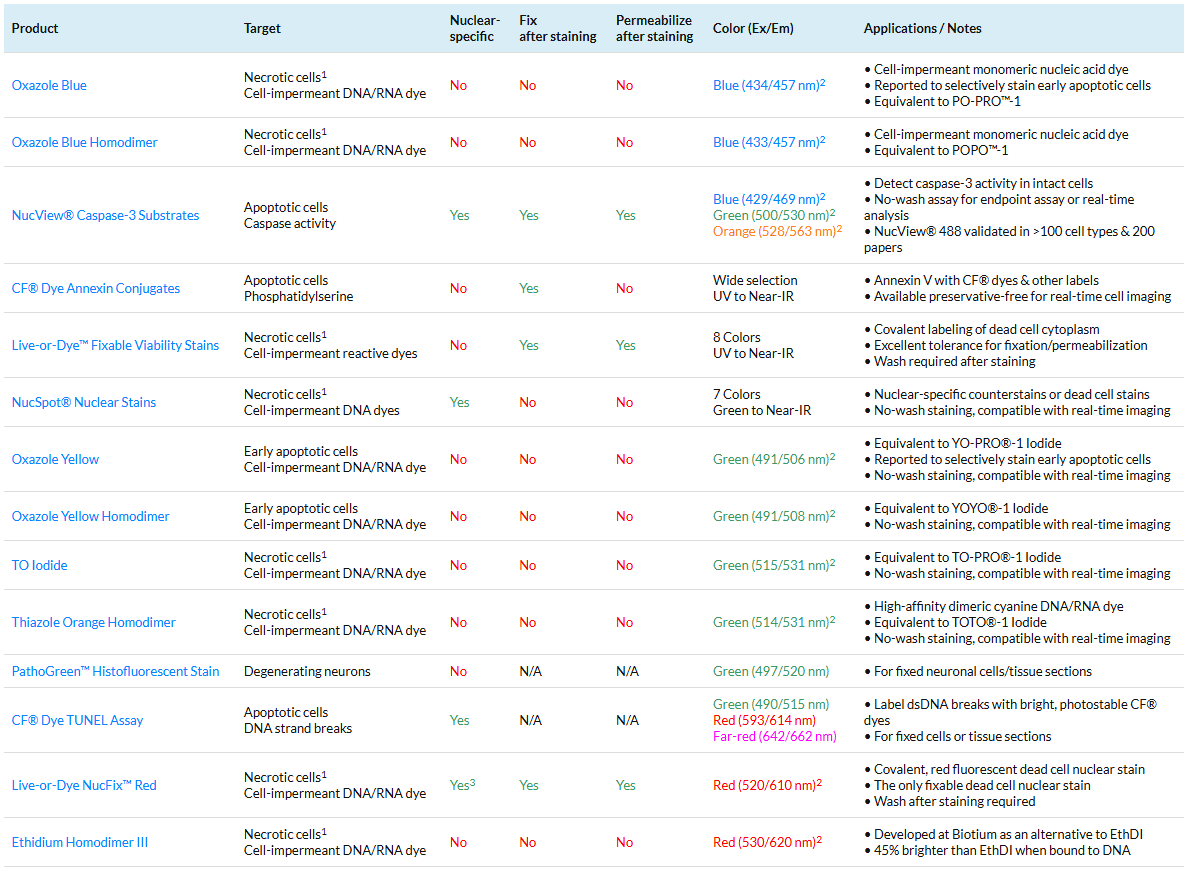The width and height of the screenshot is (1187, 870).
Task: Open CF® Dye TUNEL Assay link
Action: tap(77, 721)
